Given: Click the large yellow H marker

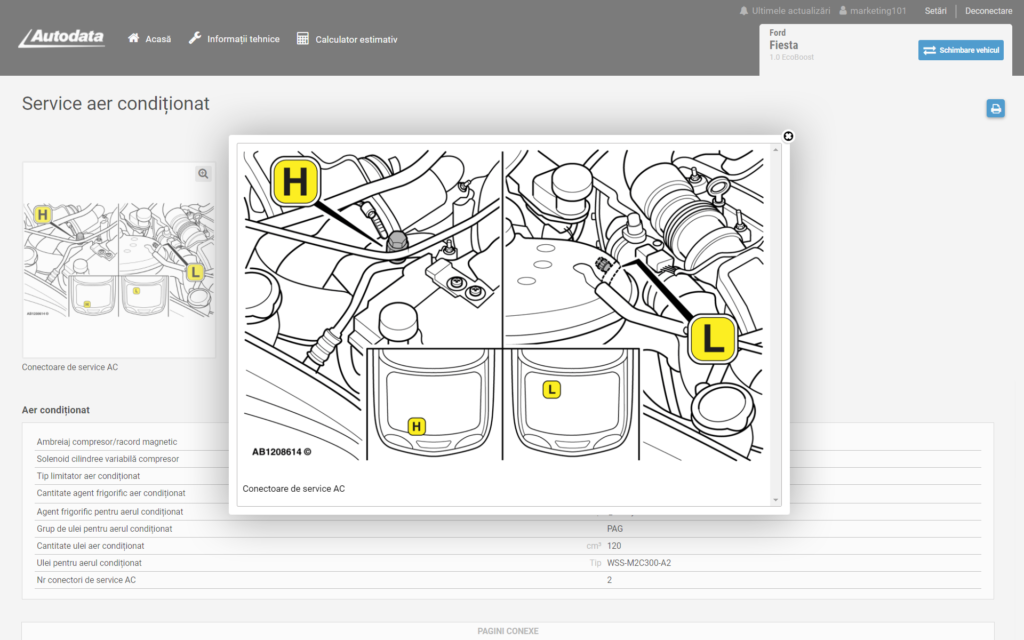Looking at the screenshot, I should tap(294, 181).
